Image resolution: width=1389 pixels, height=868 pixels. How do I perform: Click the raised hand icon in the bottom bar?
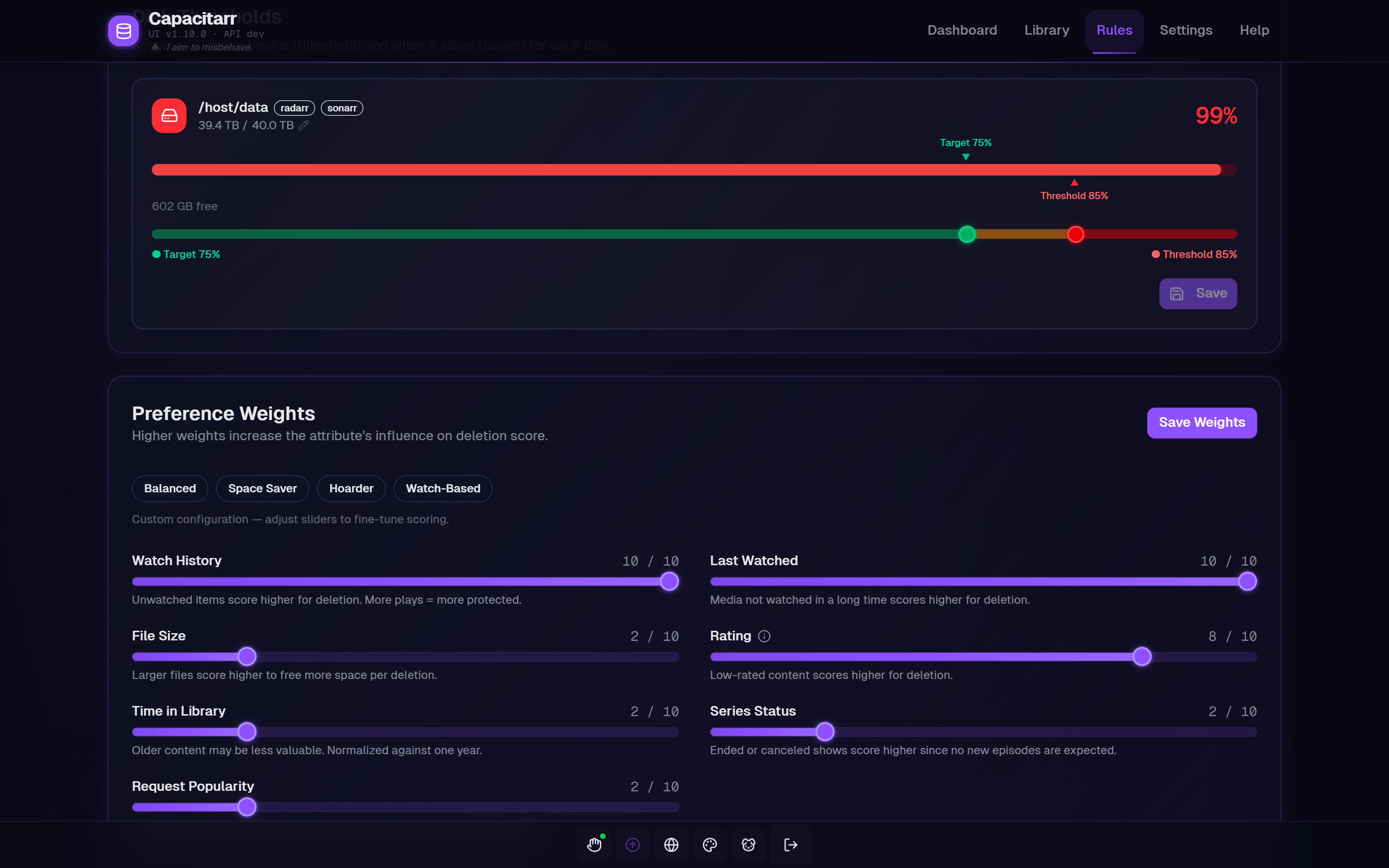pyautogui.click(x=595, y=844)
